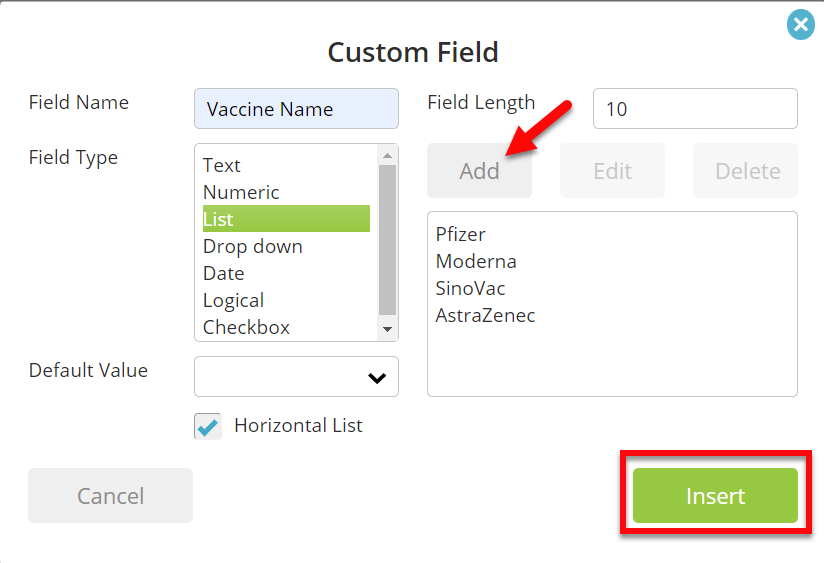This screenshot has width=824, height=563.
Task: Focus the Field Length input
Action: (695, 109)
